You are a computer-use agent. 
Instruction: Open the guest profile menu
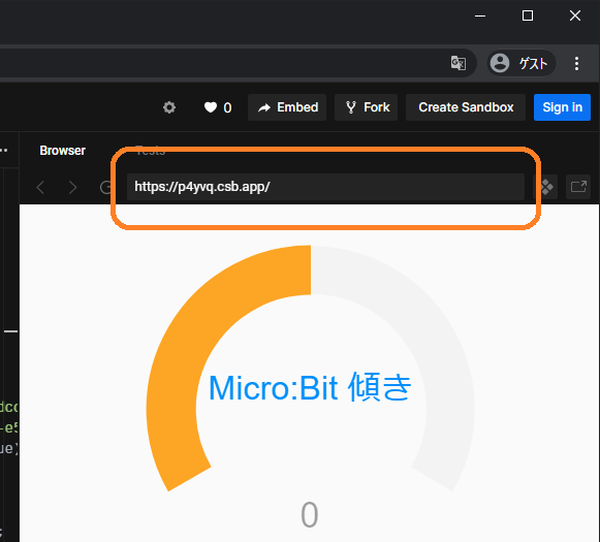click(521, 63)
